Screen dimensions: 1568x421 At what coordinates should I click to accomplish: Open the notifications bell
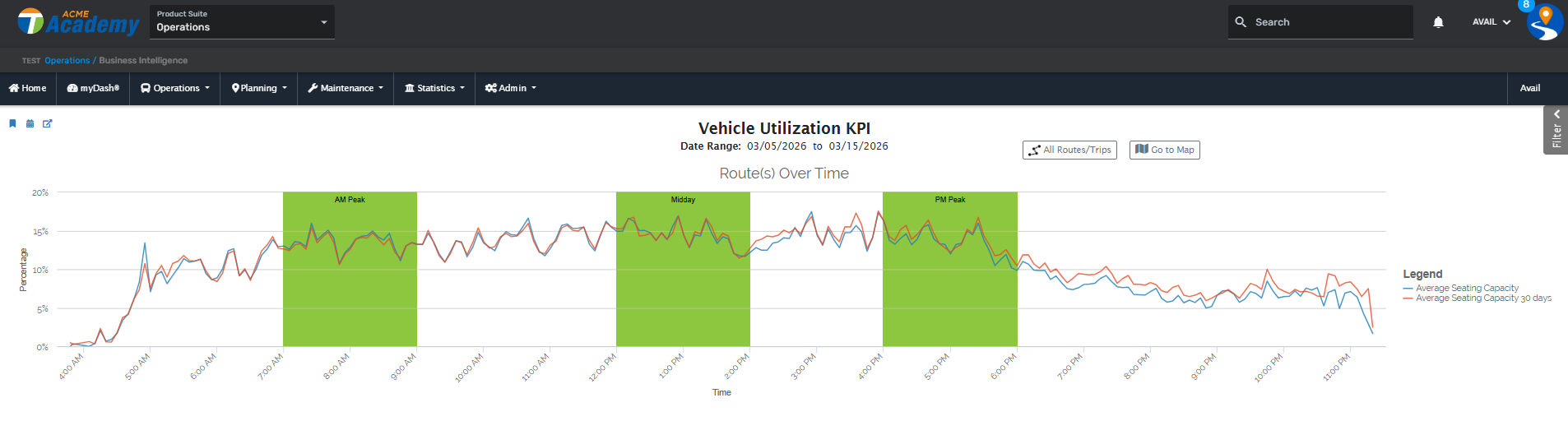coord(1438,22)
